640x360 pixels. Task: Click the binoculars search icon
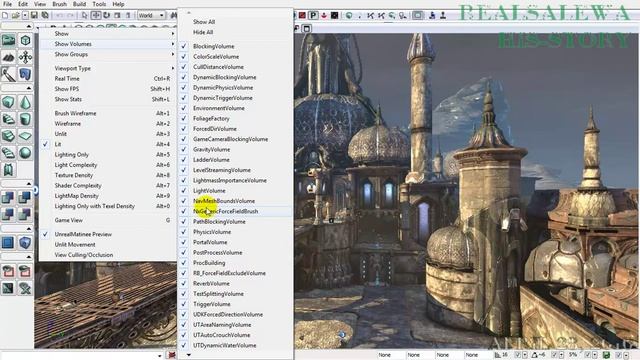pos(174,16)
